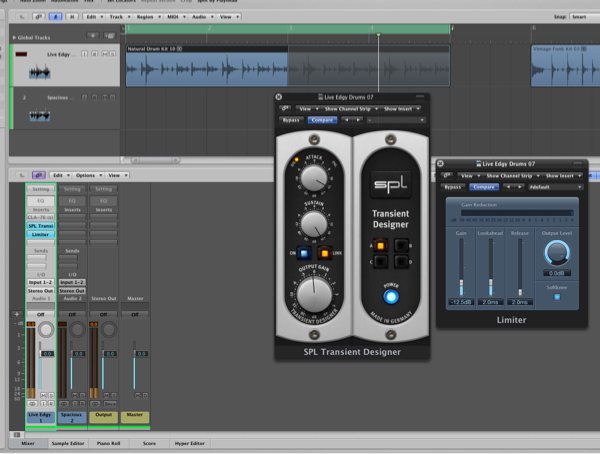Click the Sustain knob on SPL Transient Designer
Screen dimensions: 600x454
pos(314,224)
